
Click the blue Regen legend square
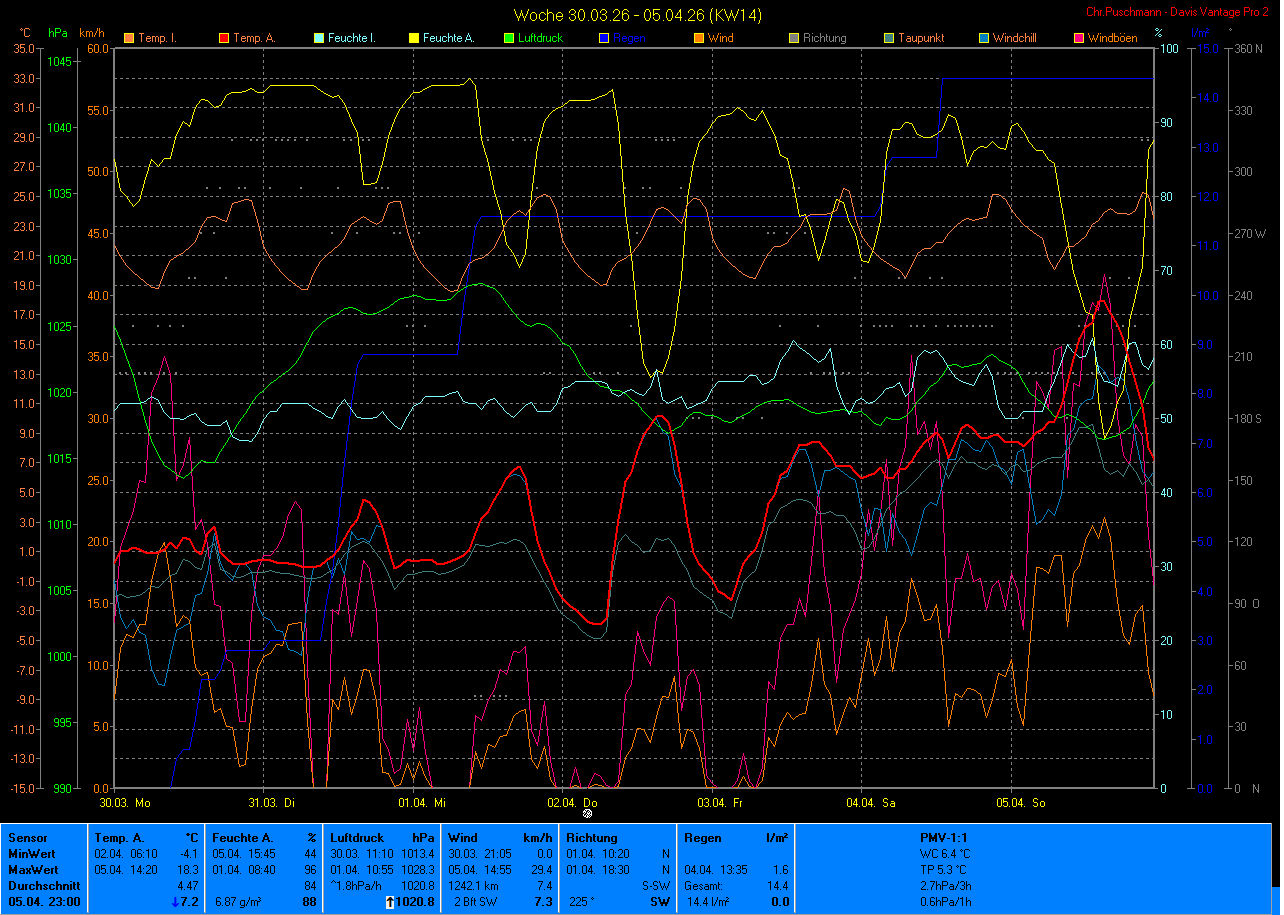[603, 39]
